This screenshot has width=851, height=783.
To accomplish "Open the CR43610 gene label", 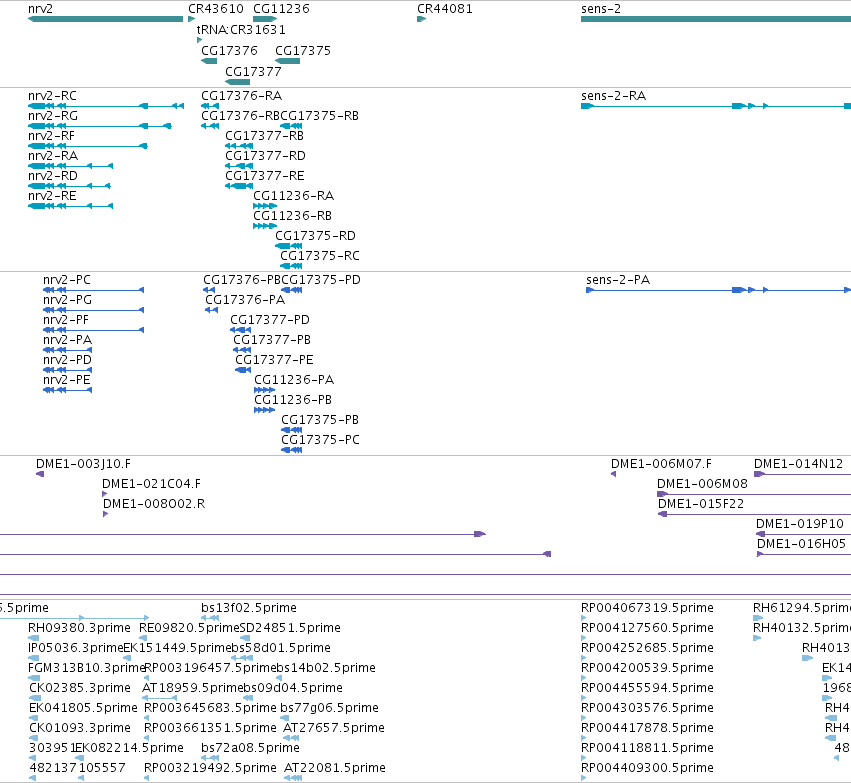I will pos(215,9).
